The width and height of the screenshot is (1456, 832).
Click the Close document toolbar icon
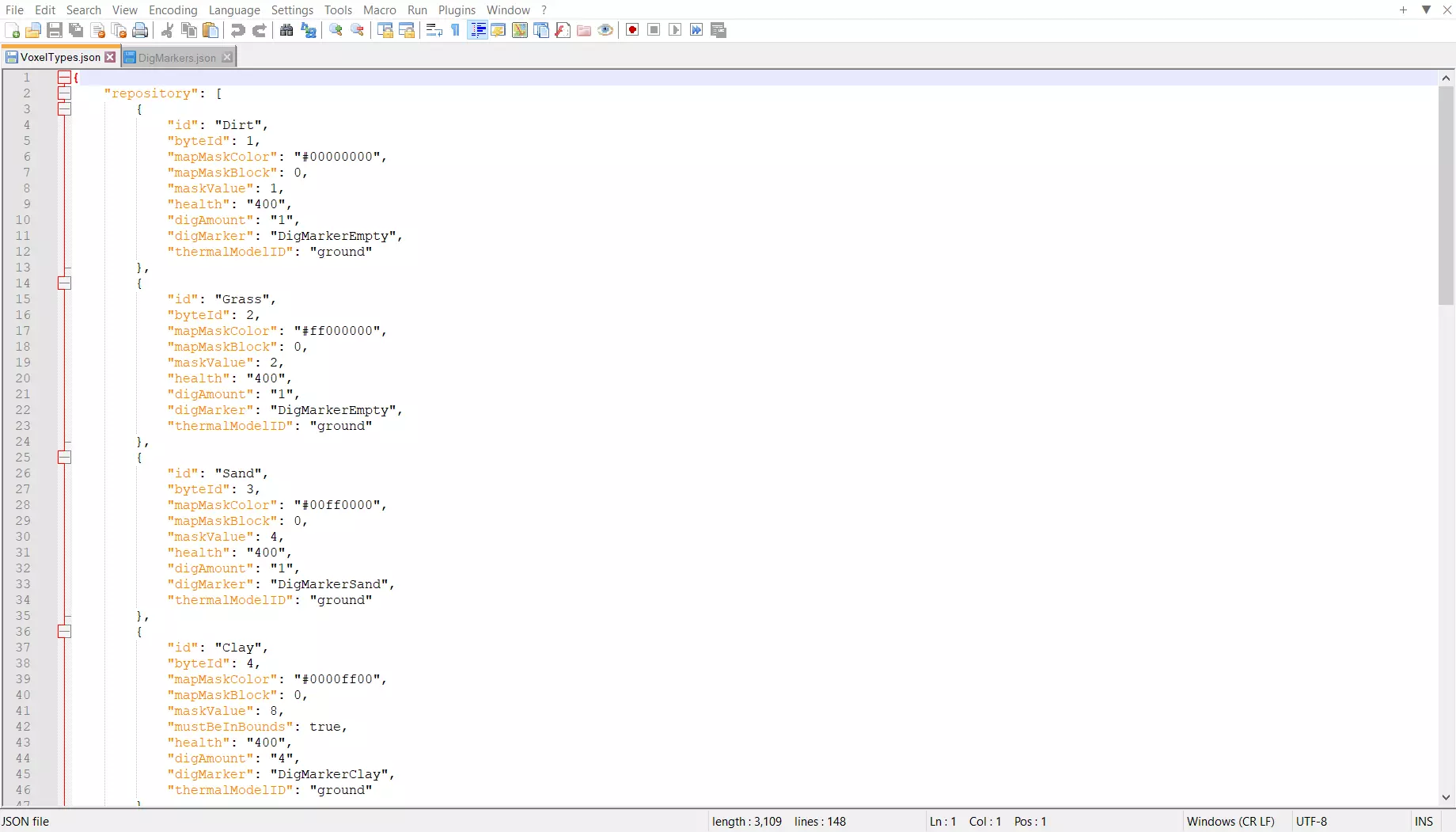point(98,30)
